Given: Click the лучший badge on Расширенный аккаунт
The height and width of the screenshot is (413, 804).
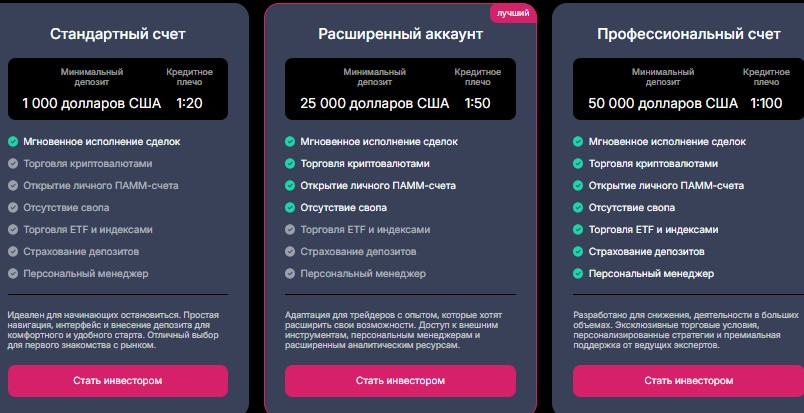Looking at the screenshot, I should pos(513,13).
